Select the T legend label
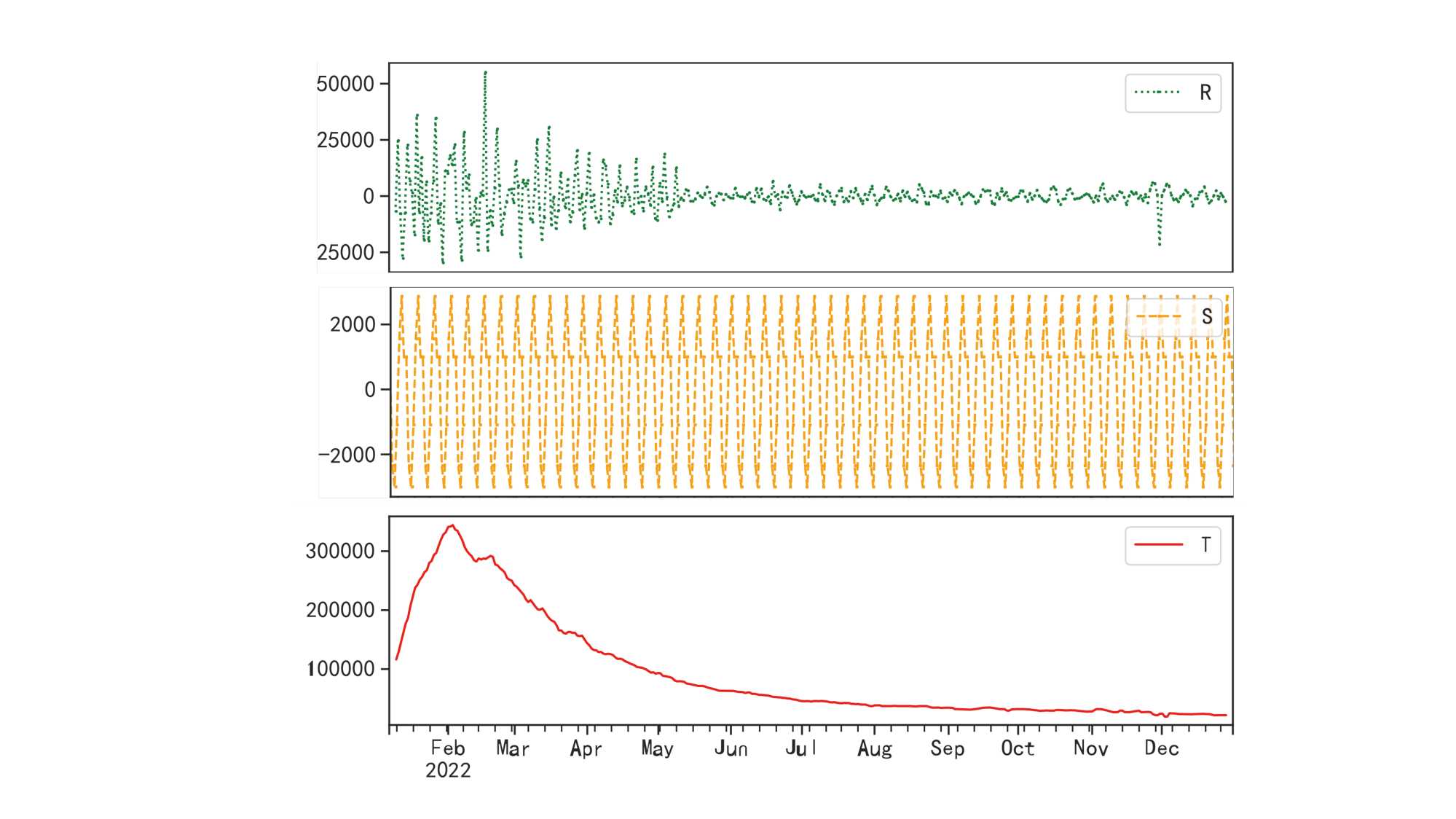 [1205, 544]
